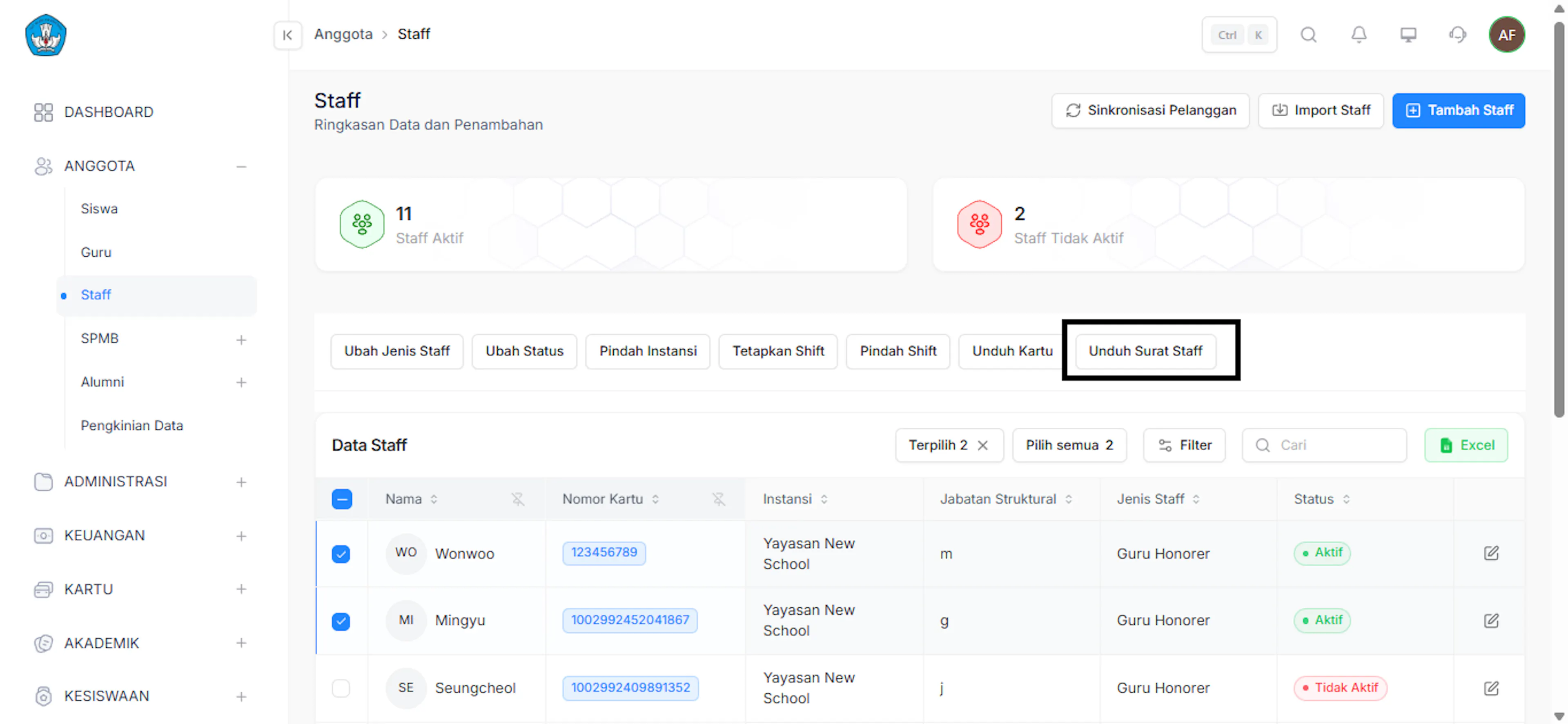Click Sinkronisasi Pelanggan button

(x=1150, y=110)
